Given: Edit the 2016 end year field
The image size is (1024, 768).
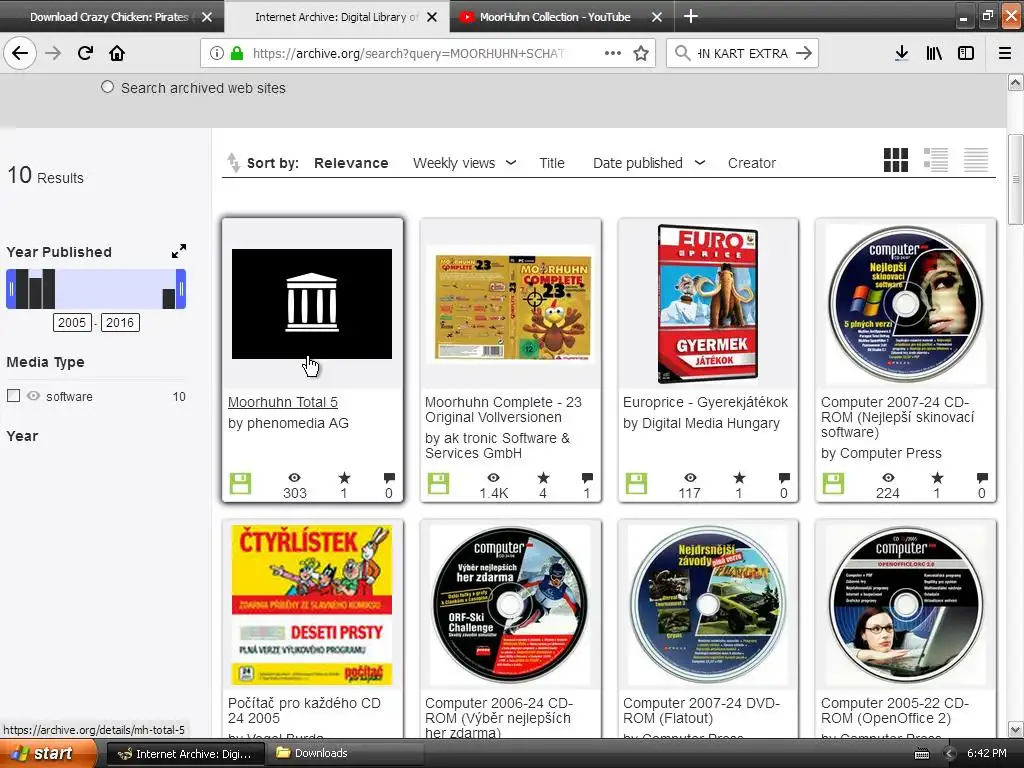Looking at the screenshot, I should pos(120,323).
